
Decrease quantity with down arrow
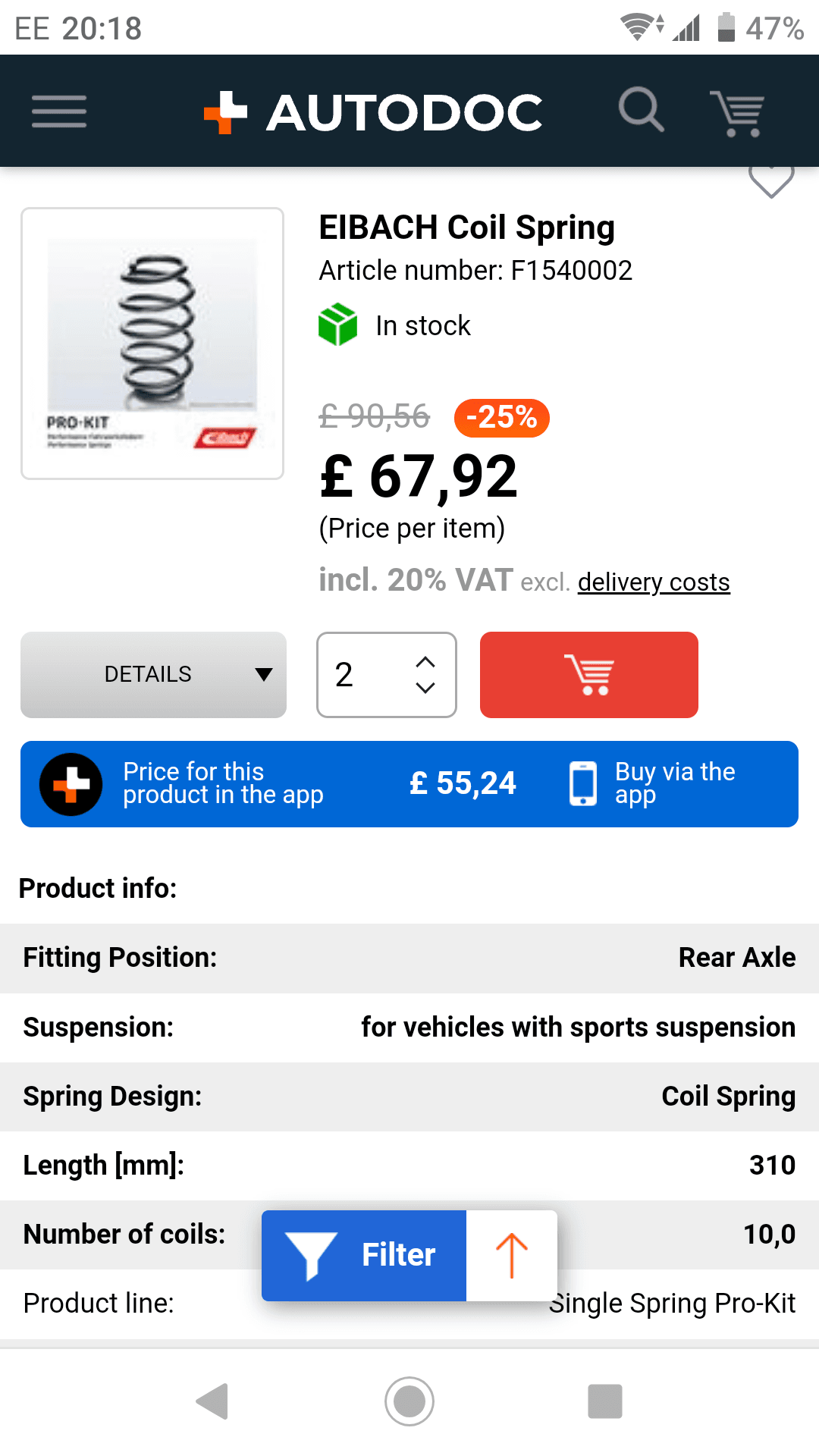pos(425,688)
